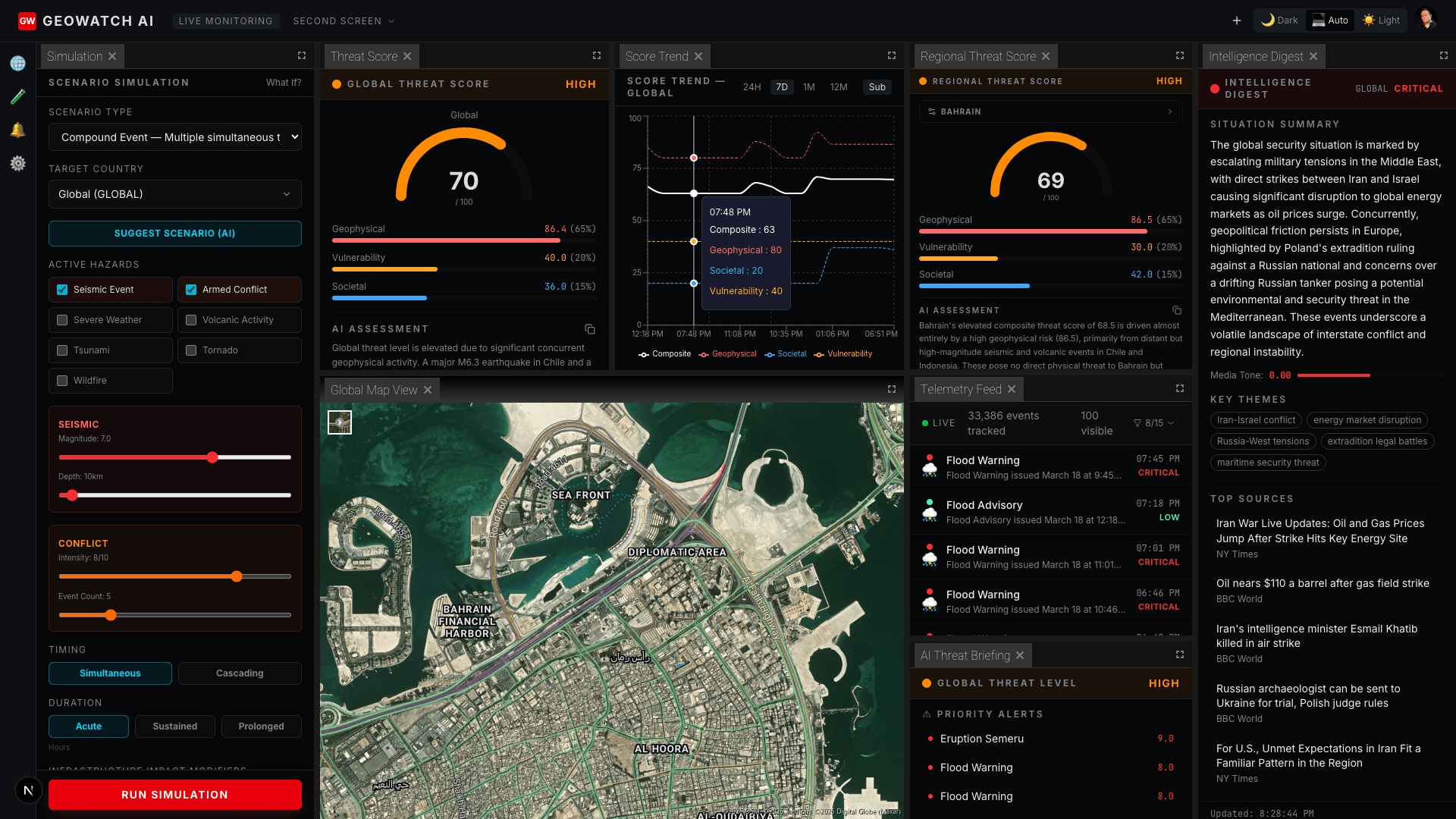Open the Scenario Type dropdown
The image size is (1456, 819).
tap(175, 137)
